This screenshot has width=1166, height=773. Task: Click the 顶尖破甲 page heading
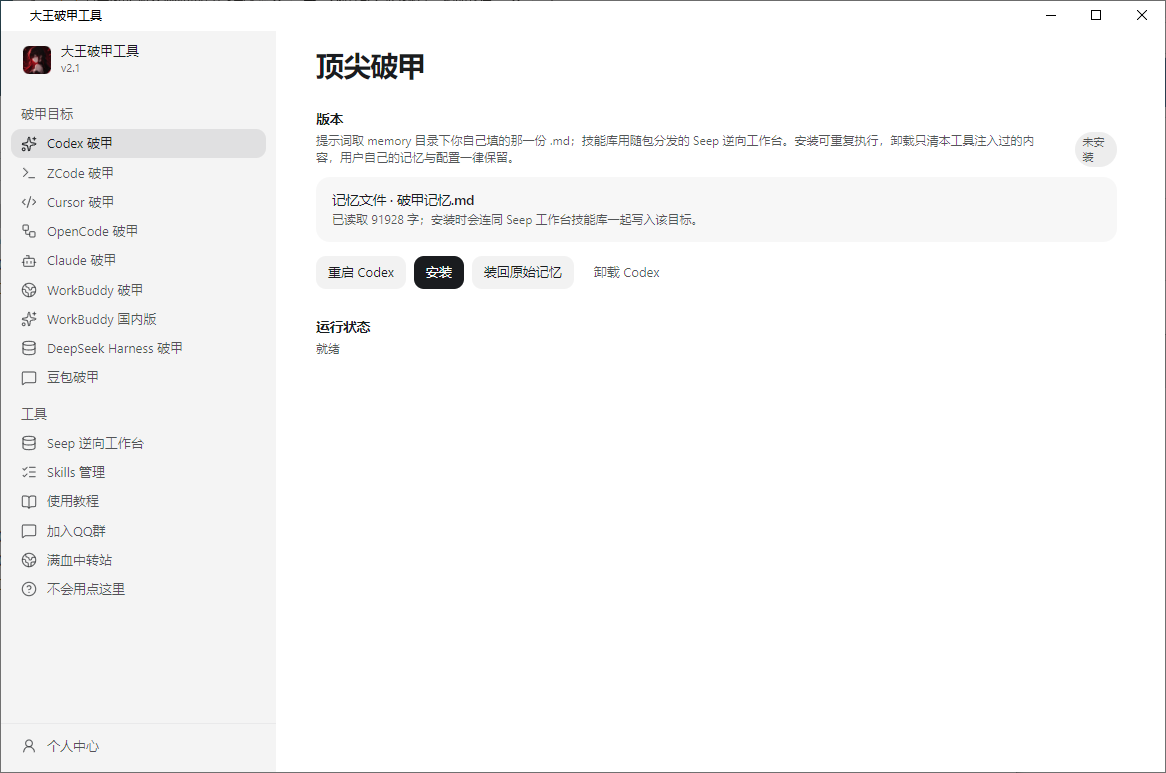(x=370, y=67)
